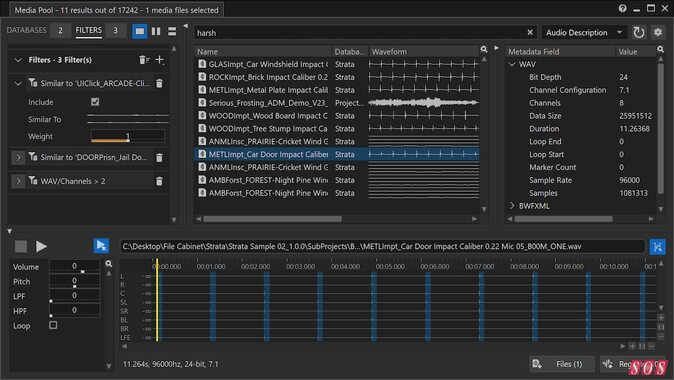Adjust the LPF slider

[x=74, y=296]
